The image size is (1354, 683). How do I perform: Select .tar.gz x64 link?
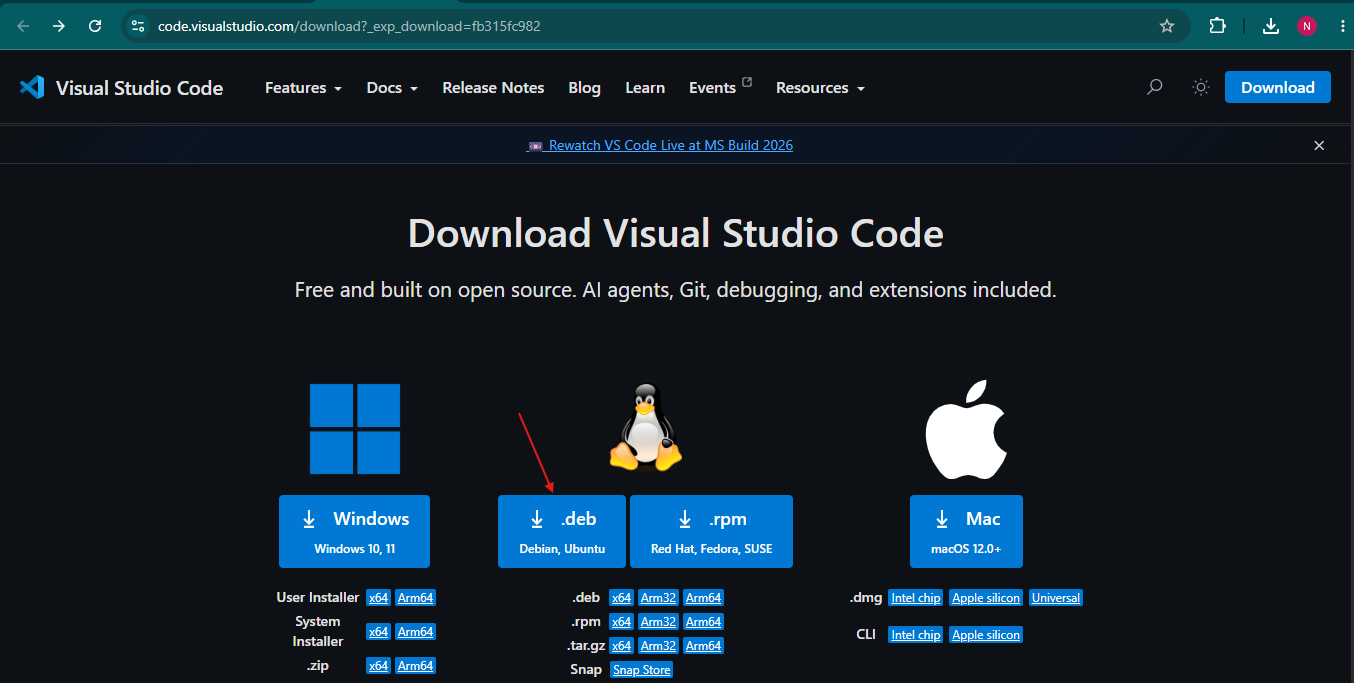621,646
